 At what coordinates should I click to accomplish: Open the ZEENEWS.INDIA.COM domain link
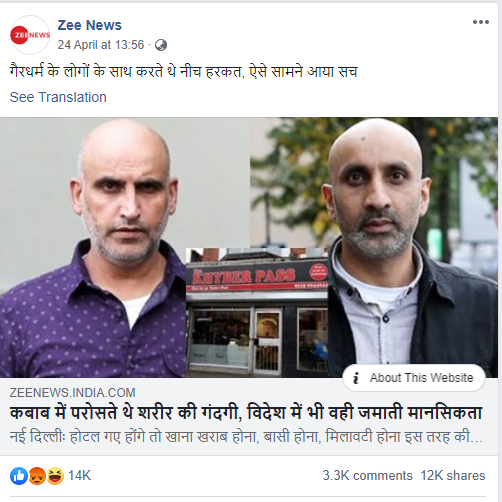point(72,393)
